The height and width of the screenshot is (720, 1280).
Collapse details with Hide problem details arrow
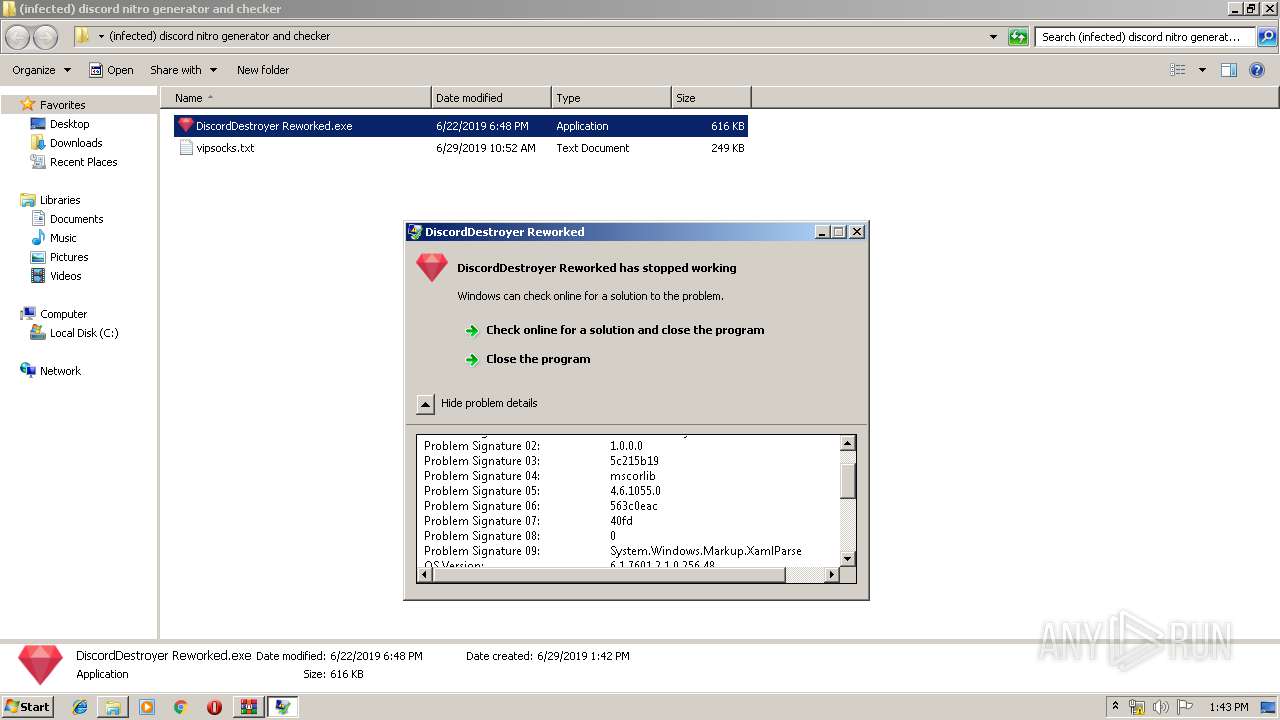coord(425,404)
